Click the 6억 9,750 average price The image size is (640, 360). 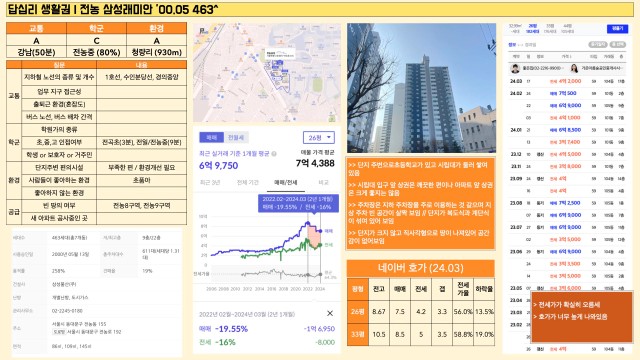tap(218, 165)
